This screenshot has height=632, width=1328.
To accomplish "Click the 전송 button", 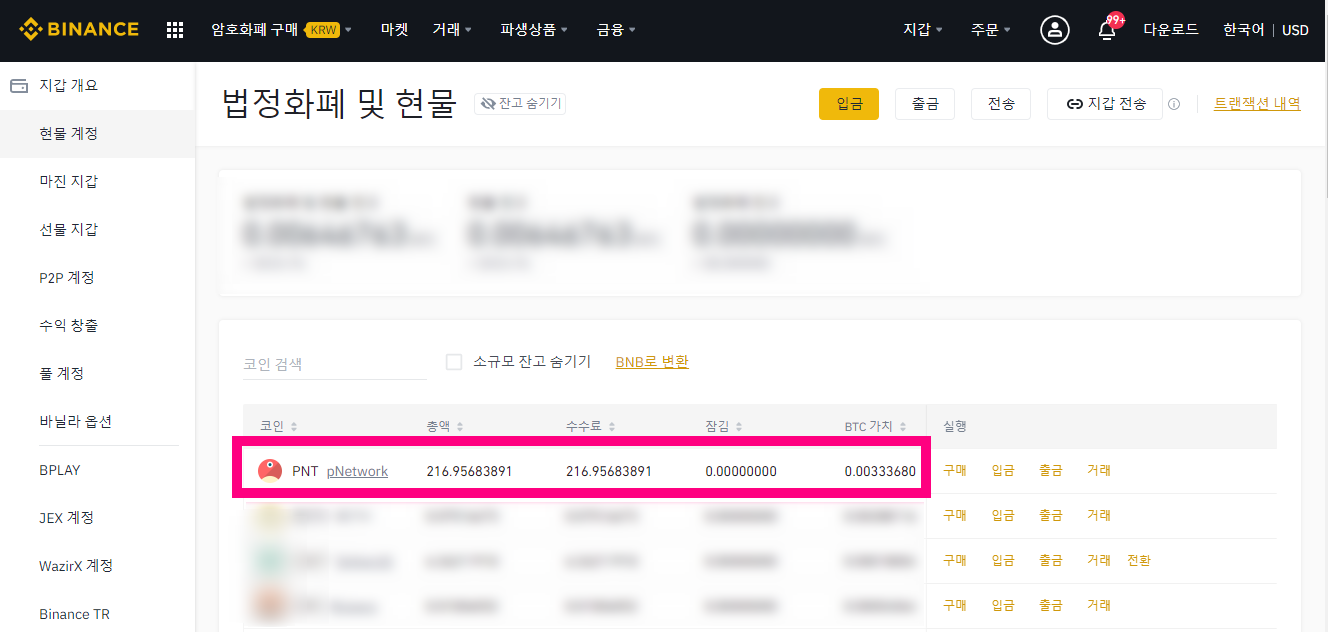I will click(x=1001, y=104).
